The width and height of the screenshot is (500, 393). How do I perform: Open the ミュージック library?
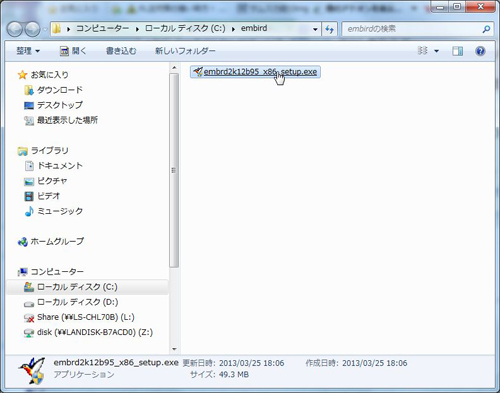click(60, 211)
